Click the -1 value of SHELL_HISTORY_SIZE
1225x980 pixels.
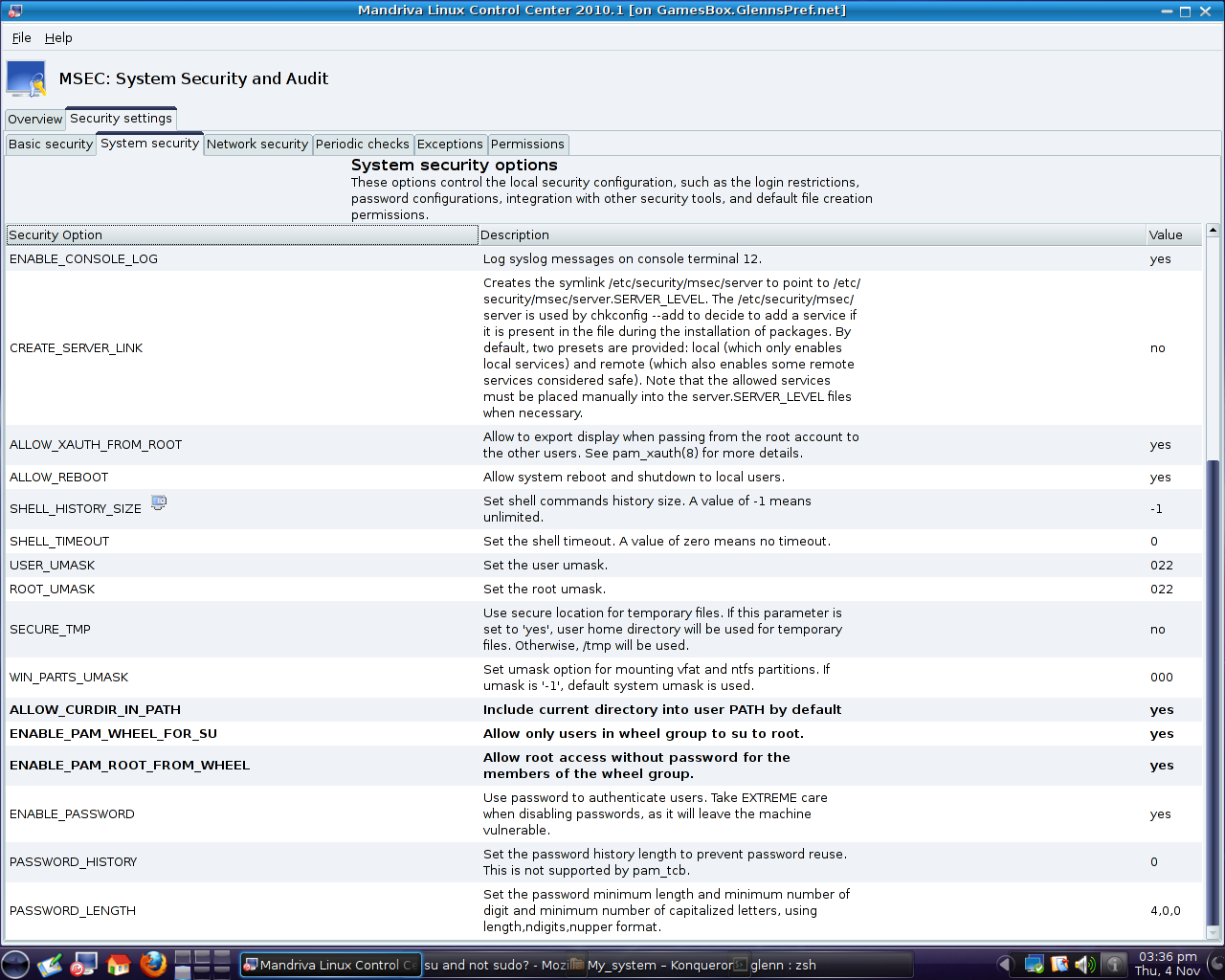click(1156, 508)
